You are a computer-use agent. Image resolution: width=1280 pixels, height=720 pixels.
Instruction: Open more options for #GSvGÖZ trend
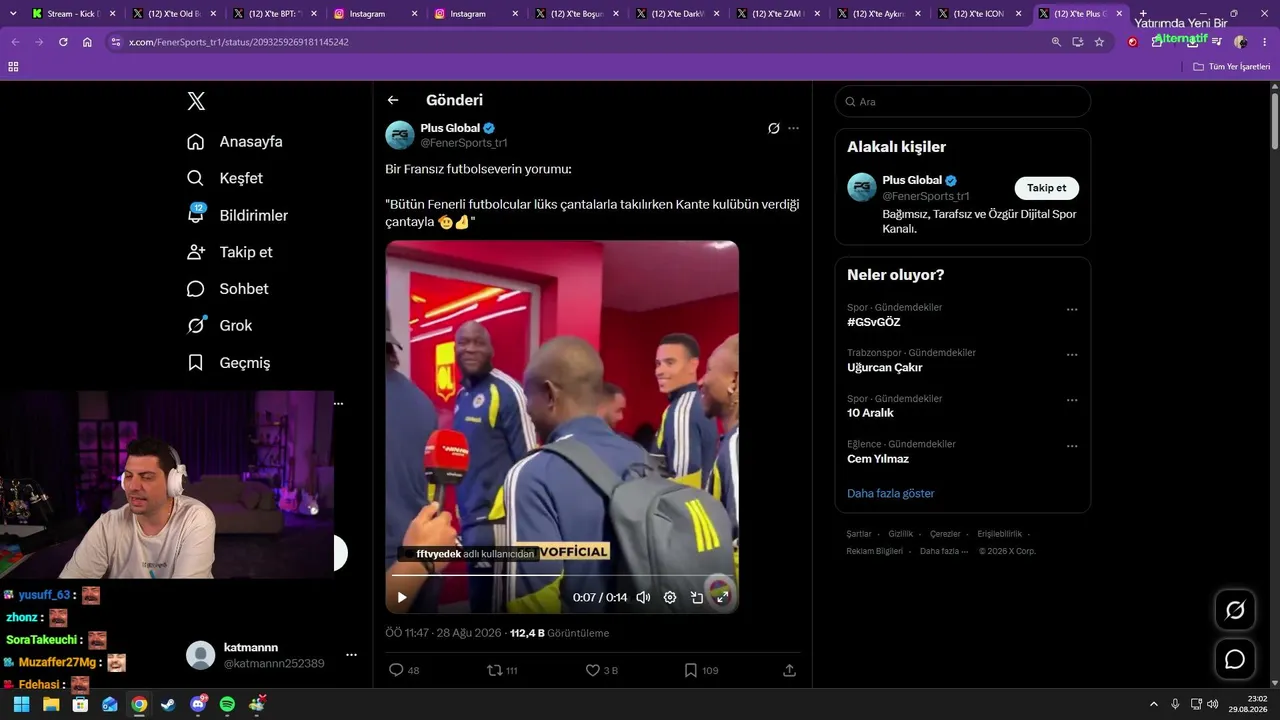point(1072,309)
